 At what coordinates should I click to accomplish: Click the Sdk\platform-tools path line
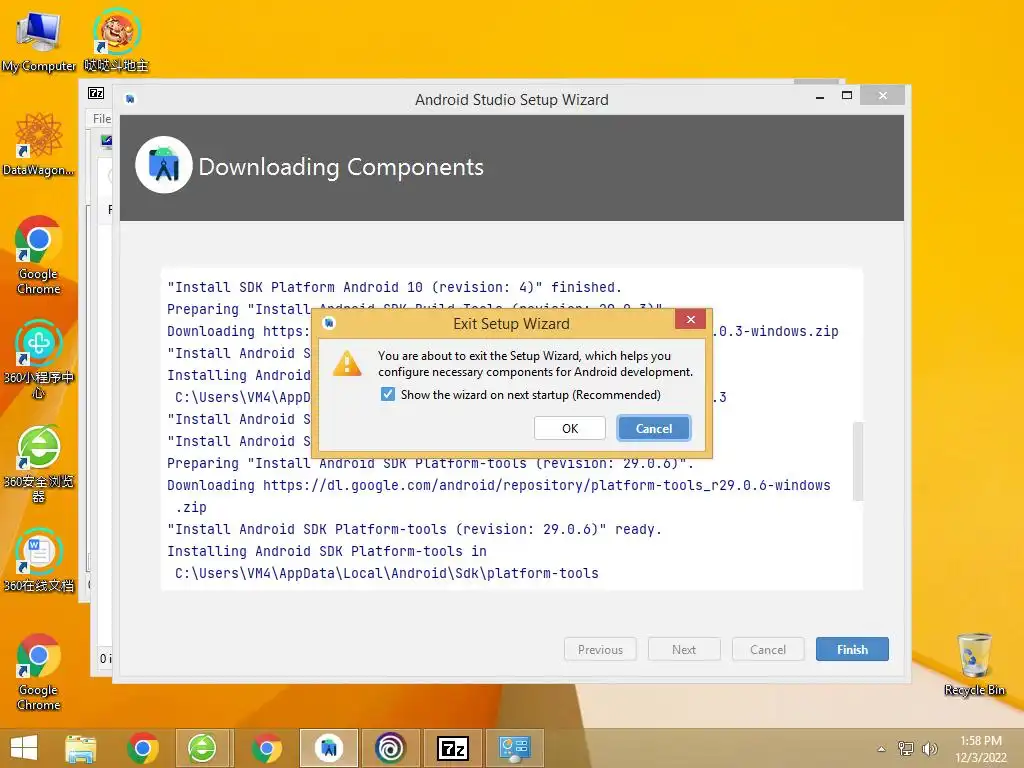point(387,573)
